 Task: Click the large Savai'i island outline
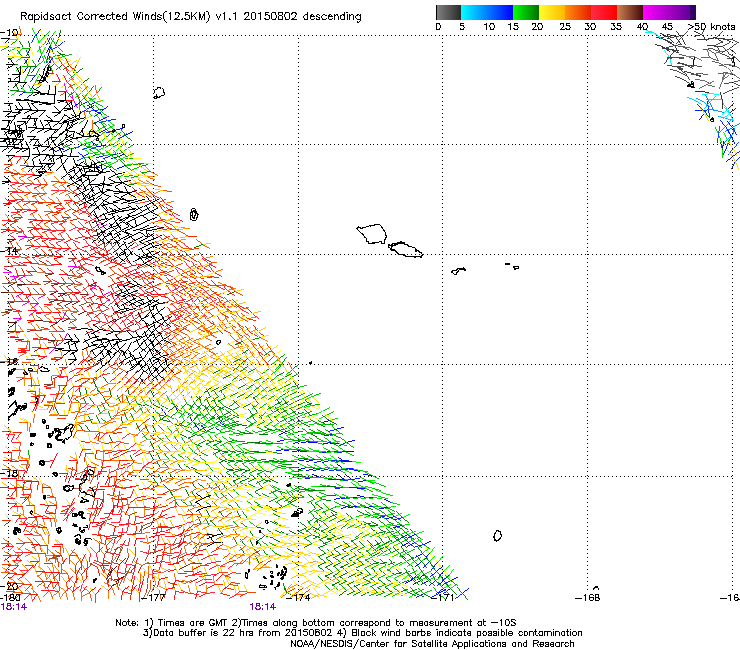tap(372, 234)
